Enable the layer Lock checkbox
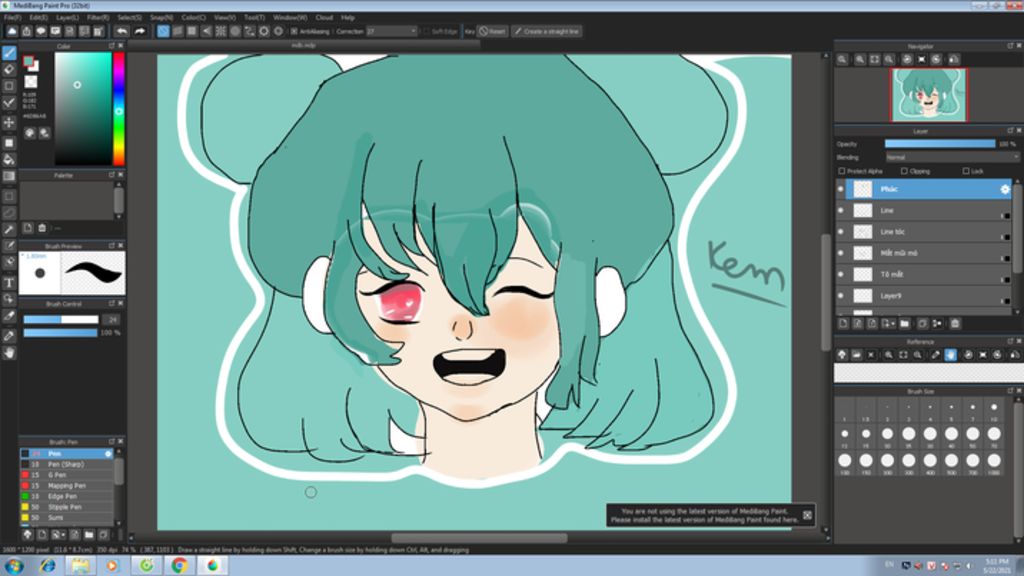 pyautogui.click(x=966, y=171)
